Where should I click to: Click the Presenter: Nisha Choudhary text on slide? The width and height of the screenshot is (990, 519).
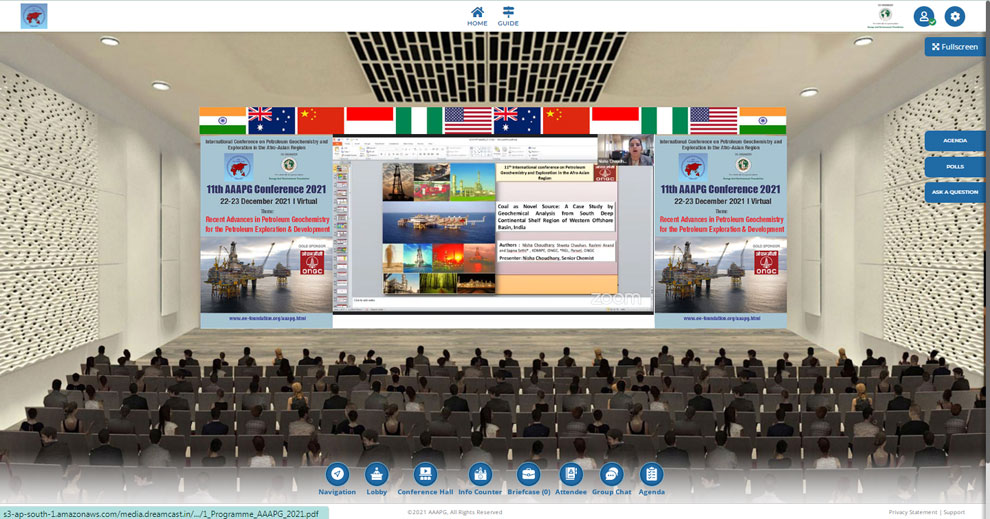(x=547, y=258)
